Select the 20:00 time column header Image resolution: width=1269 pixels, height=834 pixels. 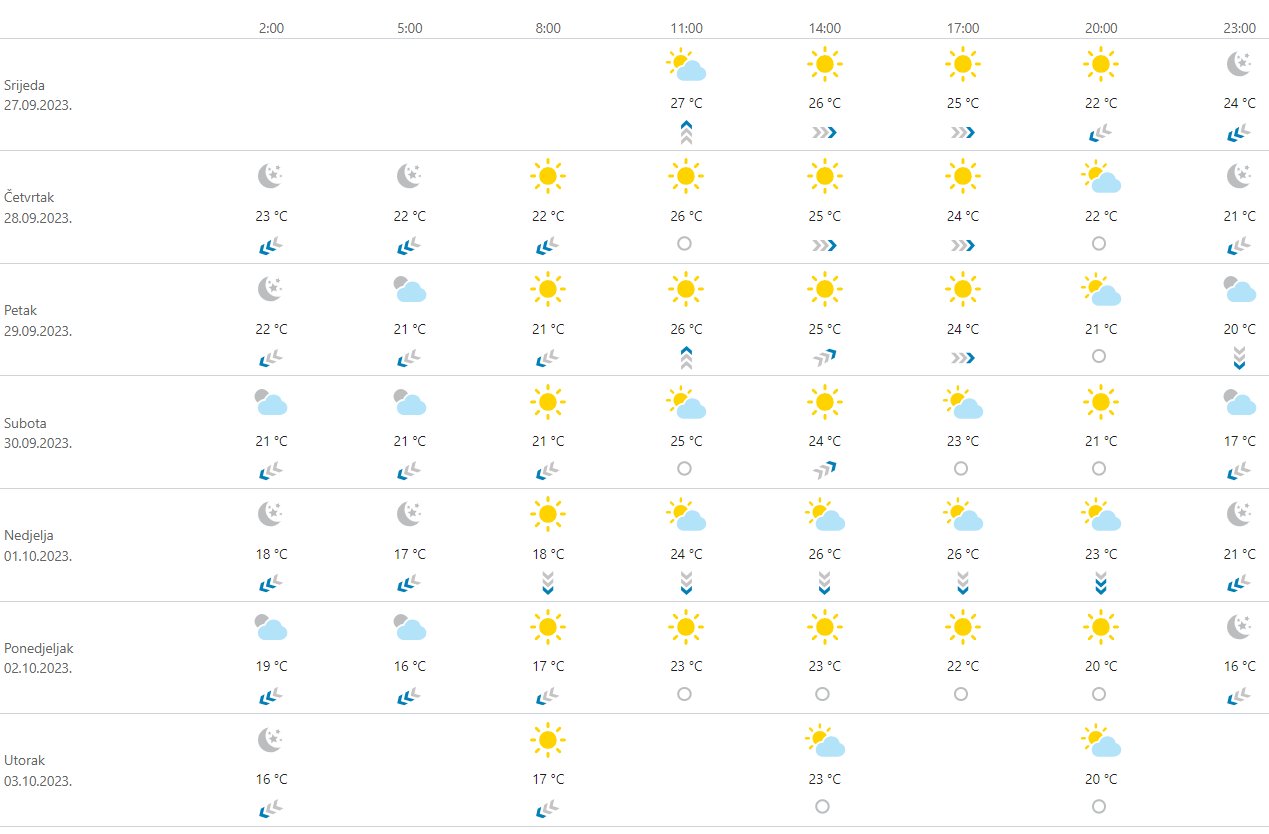tap(1100, 28)
